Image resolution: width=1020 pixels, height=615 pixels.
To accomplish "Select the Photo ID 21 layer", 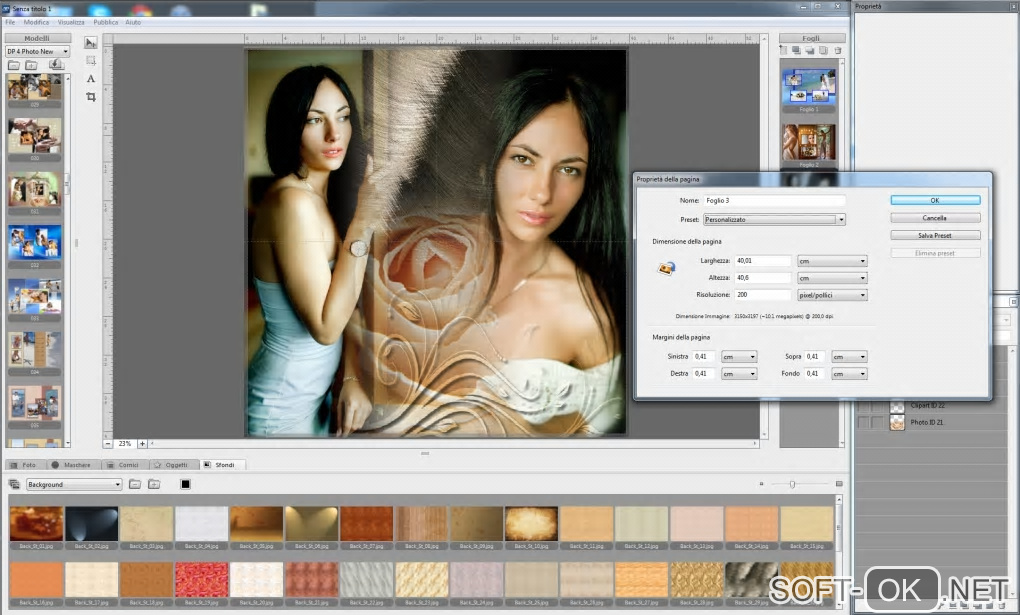I will point(927,422).
